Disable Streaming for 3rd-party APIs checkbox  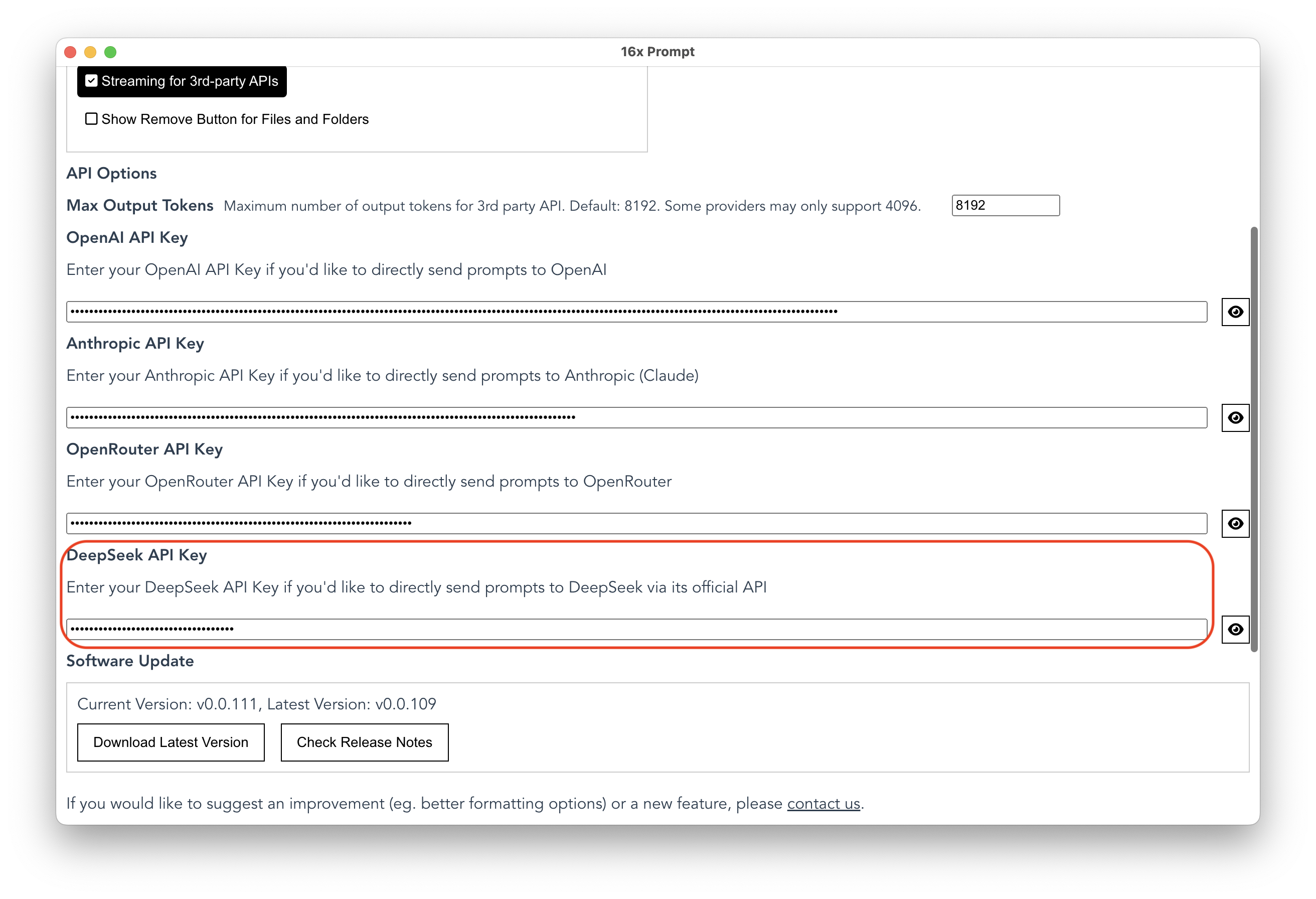click(x=91, y=81)
